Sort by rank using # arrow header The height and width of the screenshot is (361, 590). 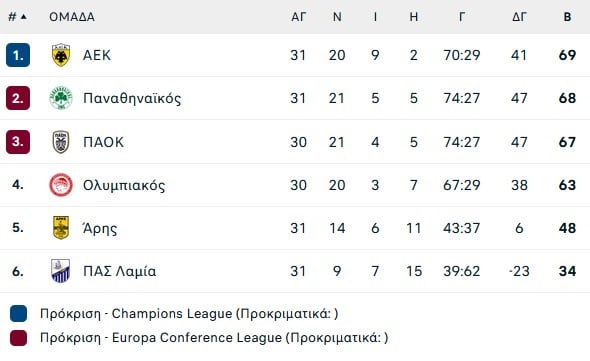17,17
